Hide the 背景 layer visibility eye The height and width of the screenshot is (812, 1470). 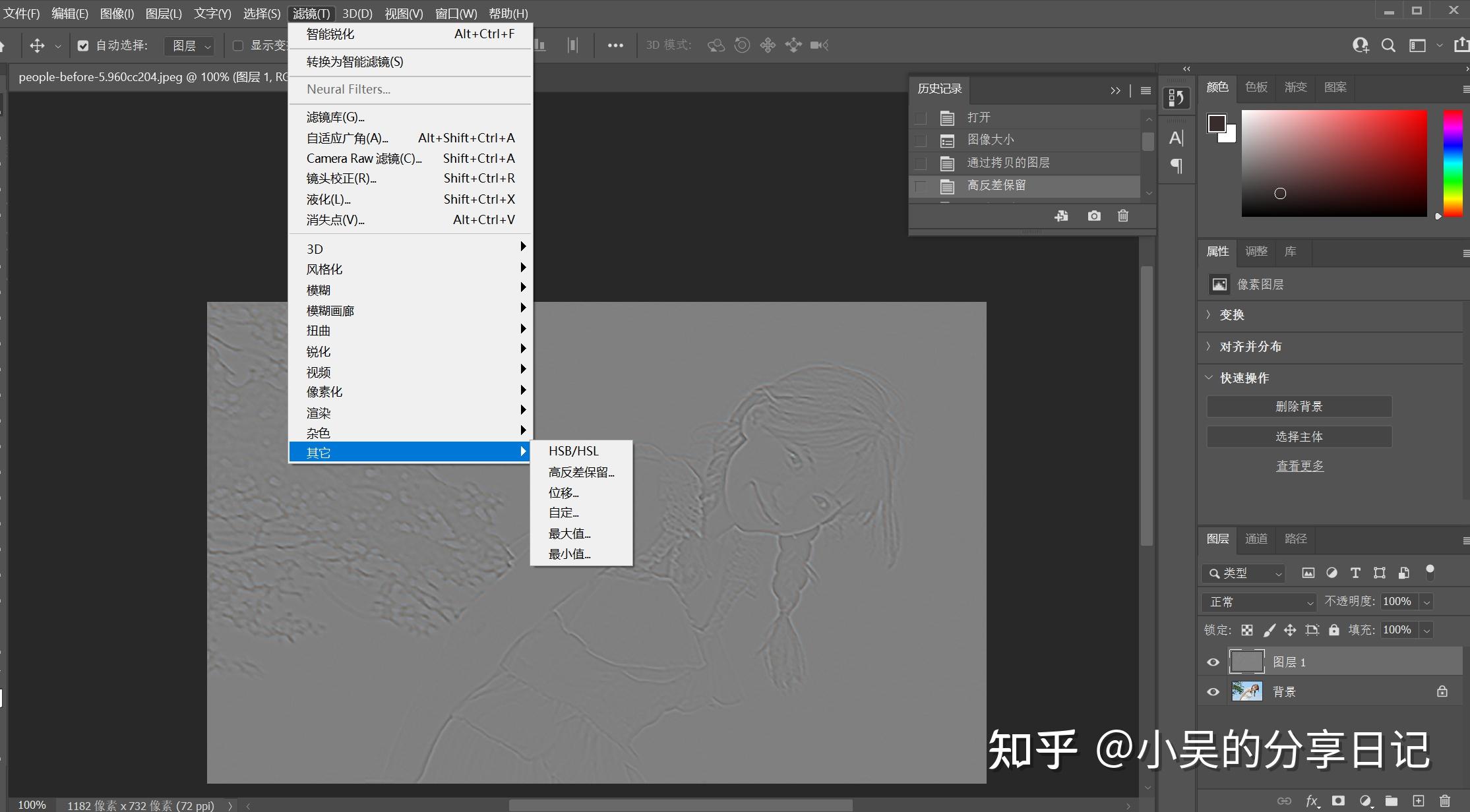[1213, 691]
